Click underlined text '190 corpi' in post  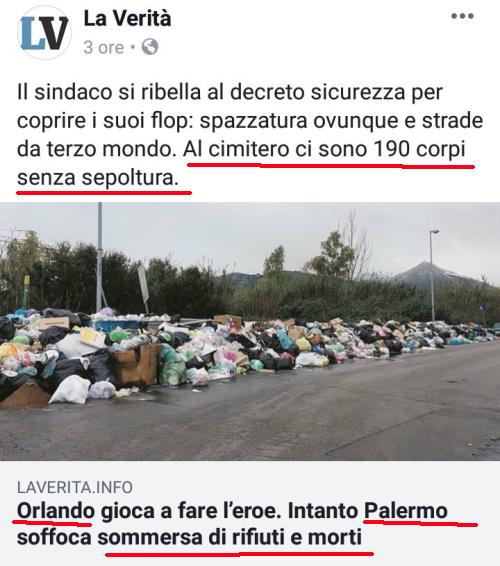[419, 149]
